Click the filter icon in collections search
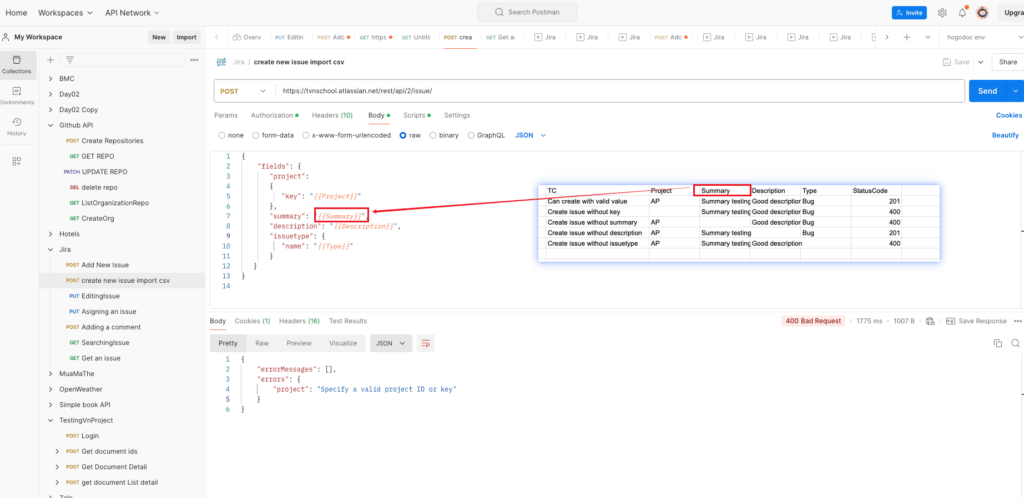The image size is (1024, 498). point(69,59)
